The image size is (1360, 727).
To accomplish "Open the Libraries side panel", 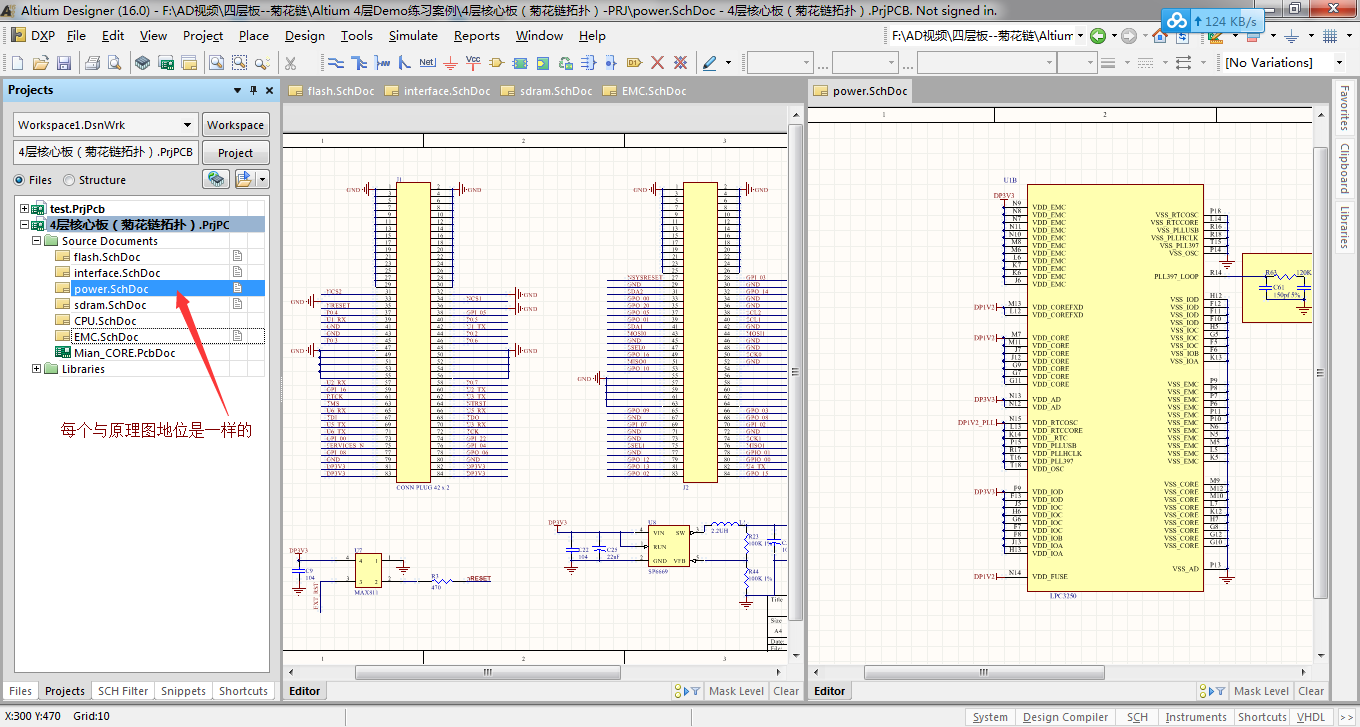I will coord(1345,227).
